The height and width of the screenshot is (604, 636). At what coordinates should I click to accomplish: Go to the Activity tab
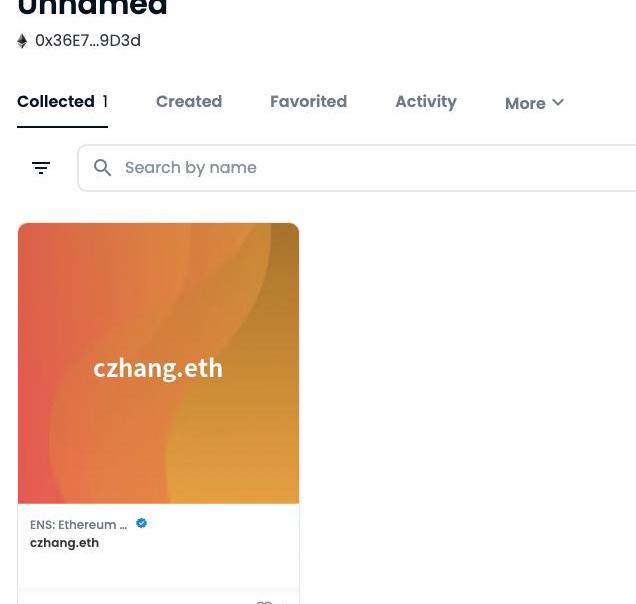(426, 102)
